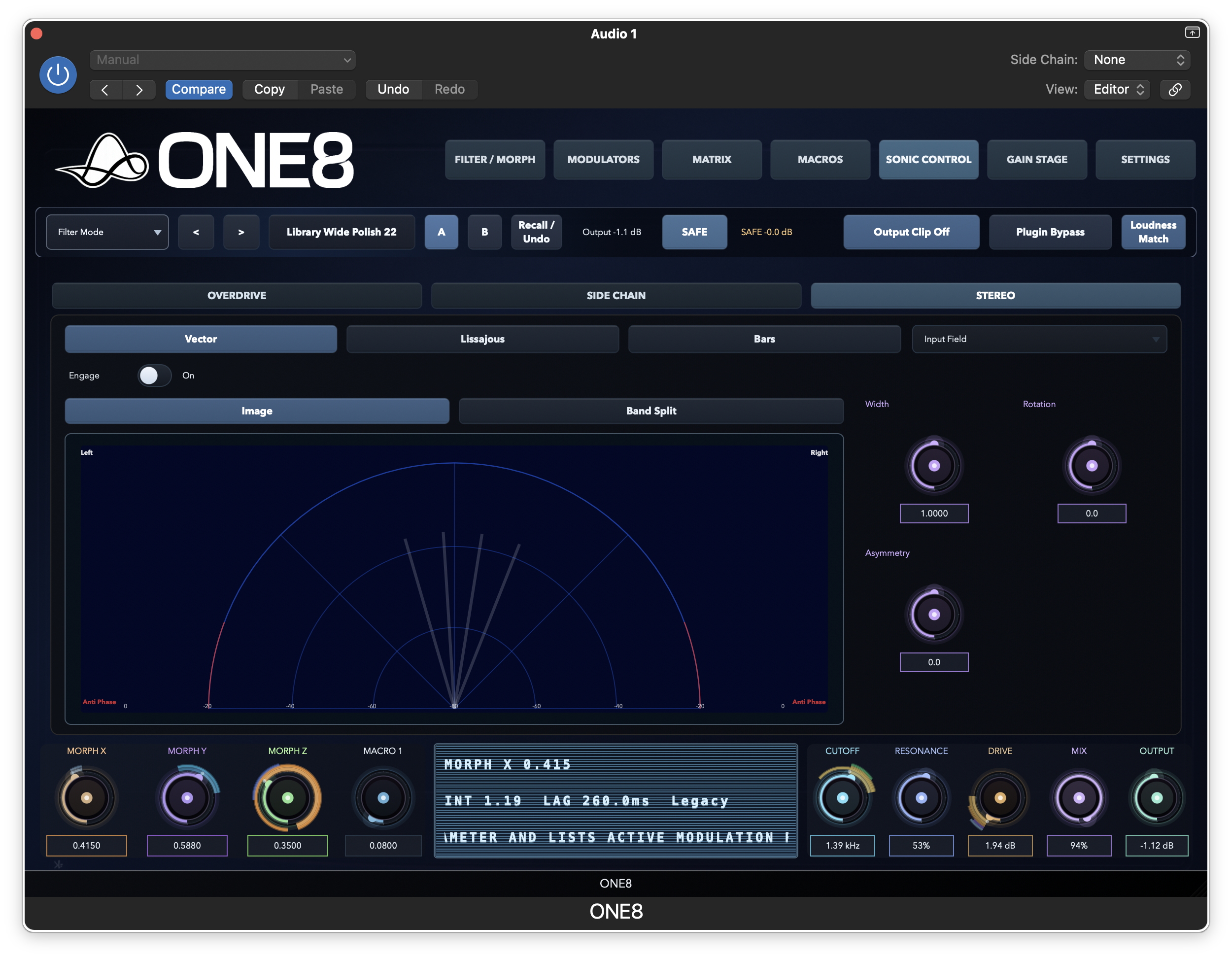The height and width of the screenshot is (959, 1232).
Task: Open the MATRIX tab
Action: [711, 160]
